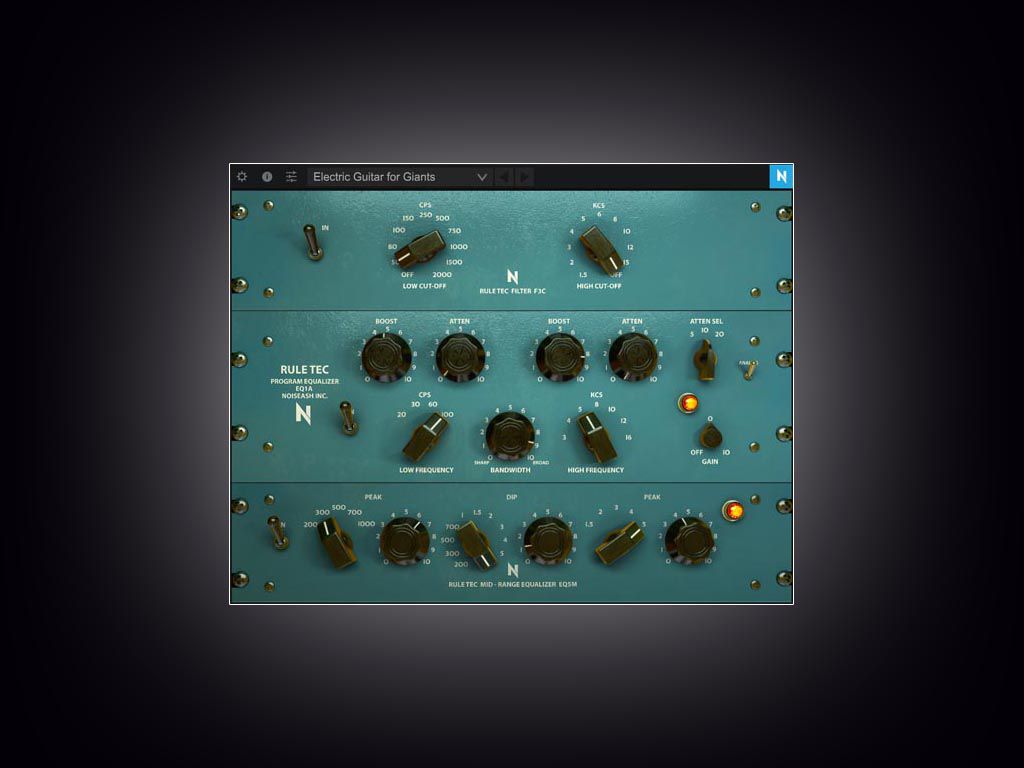Image resolution: width=1024 pixels, height=768 pixels.
Task: Click the blue Noiseash logo icon
Action: click(781, 177)
